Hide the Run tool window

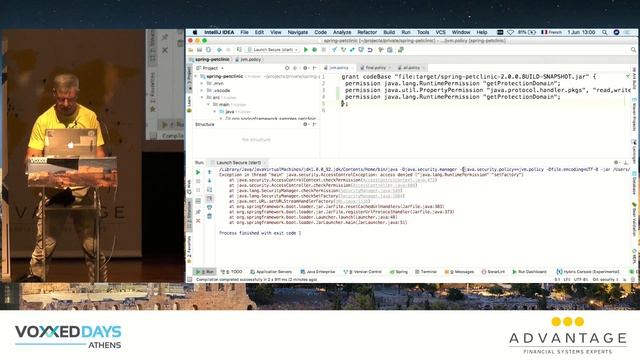pos(626,162)
